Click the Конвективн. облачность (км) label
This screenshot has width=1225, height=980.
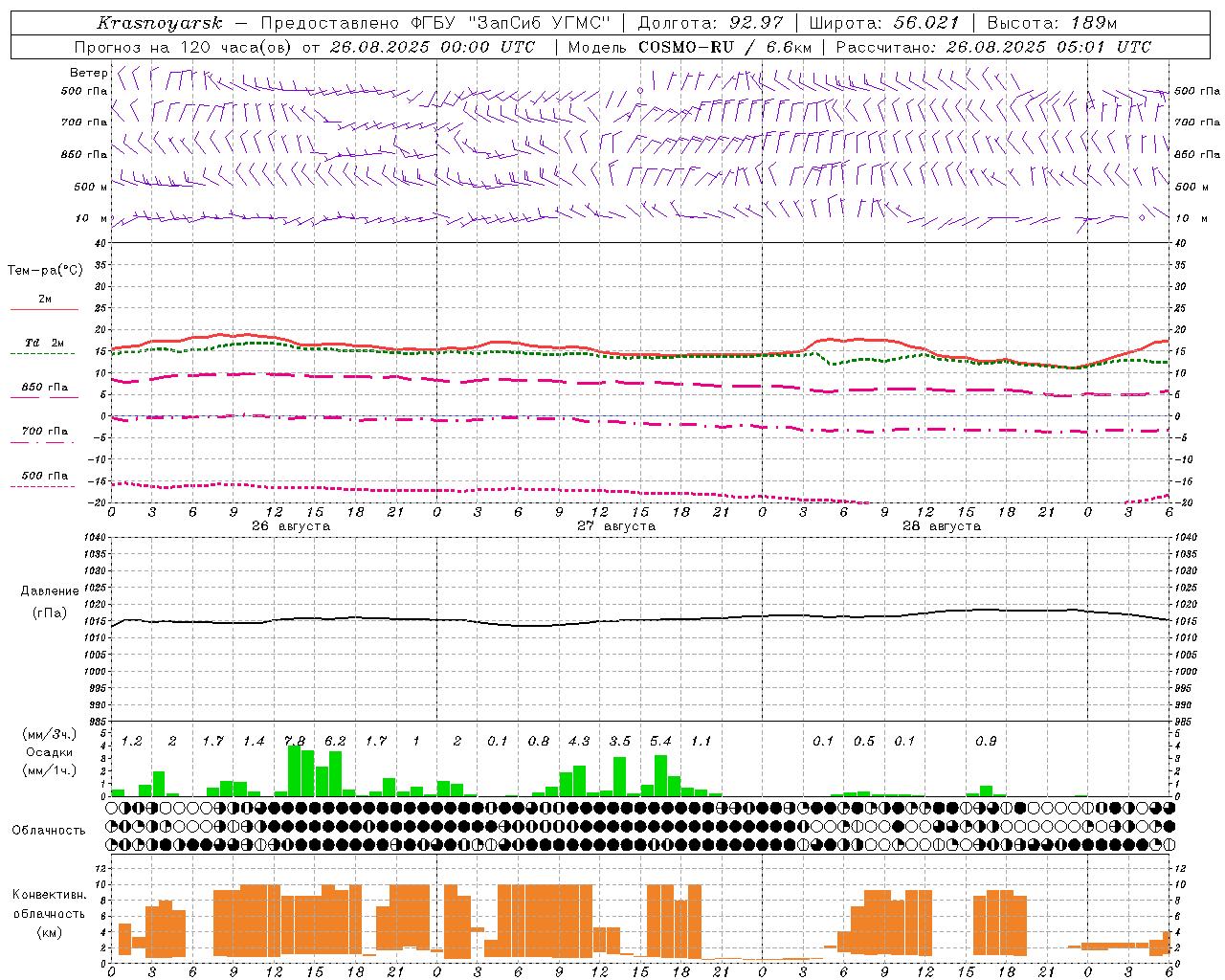click(x=49, y=914)
